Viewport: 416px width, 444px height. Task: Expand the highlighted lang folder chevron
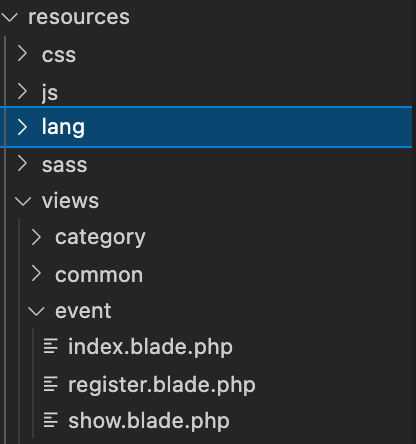[22, 127]
